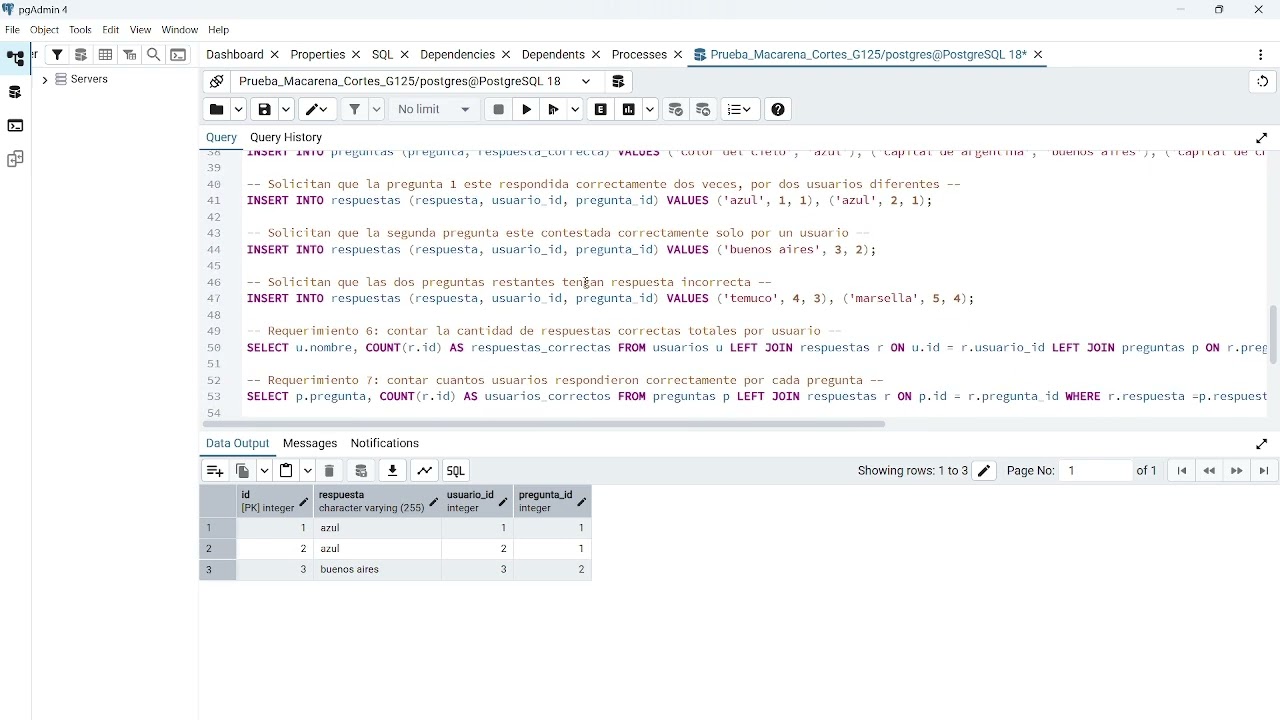Switch to the Query History tab
The width and height of the screenshot is (1280, 720).
[286, 138]
